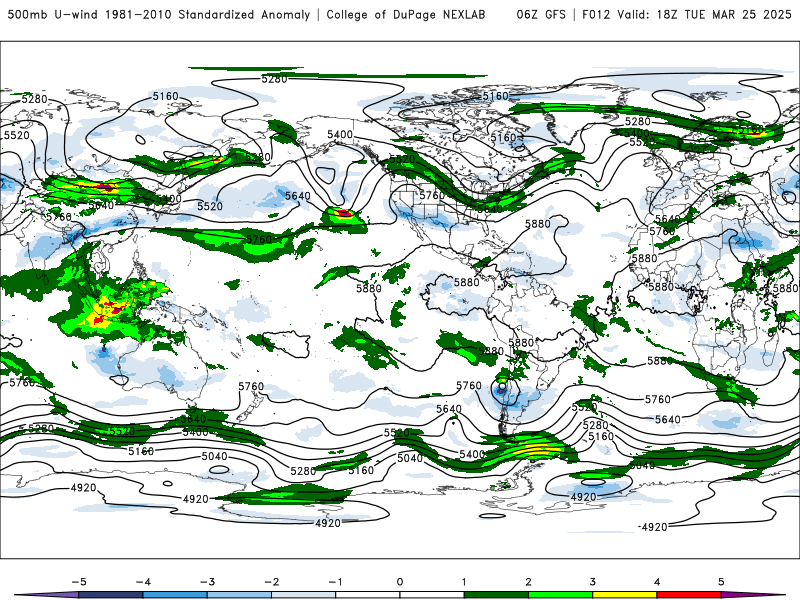Click the 'F012 Valid: 18Z TUE MAR 25 2025' text
Viewport: 800px width, 600px height.
coord(687,14)
